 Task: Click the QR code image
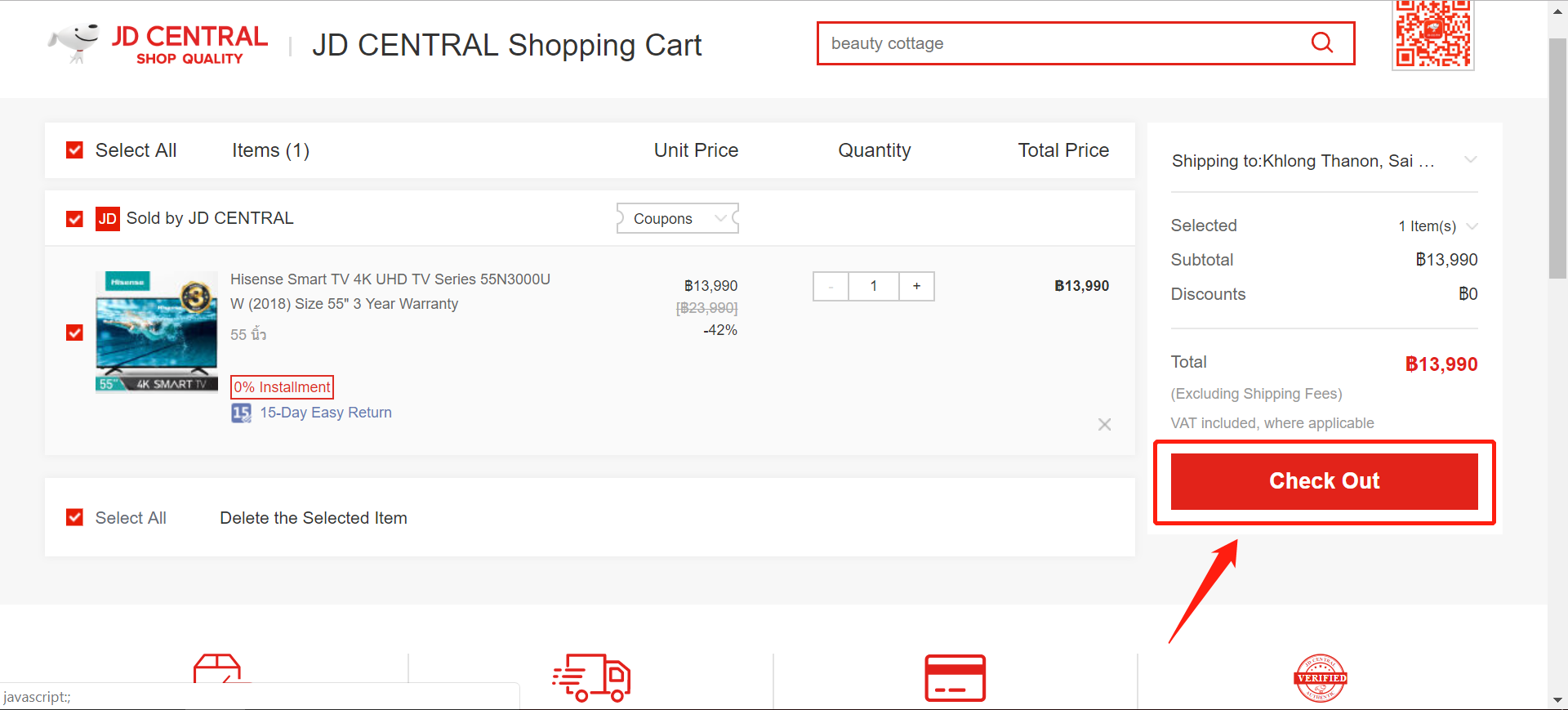click(x=1433, y=34)
